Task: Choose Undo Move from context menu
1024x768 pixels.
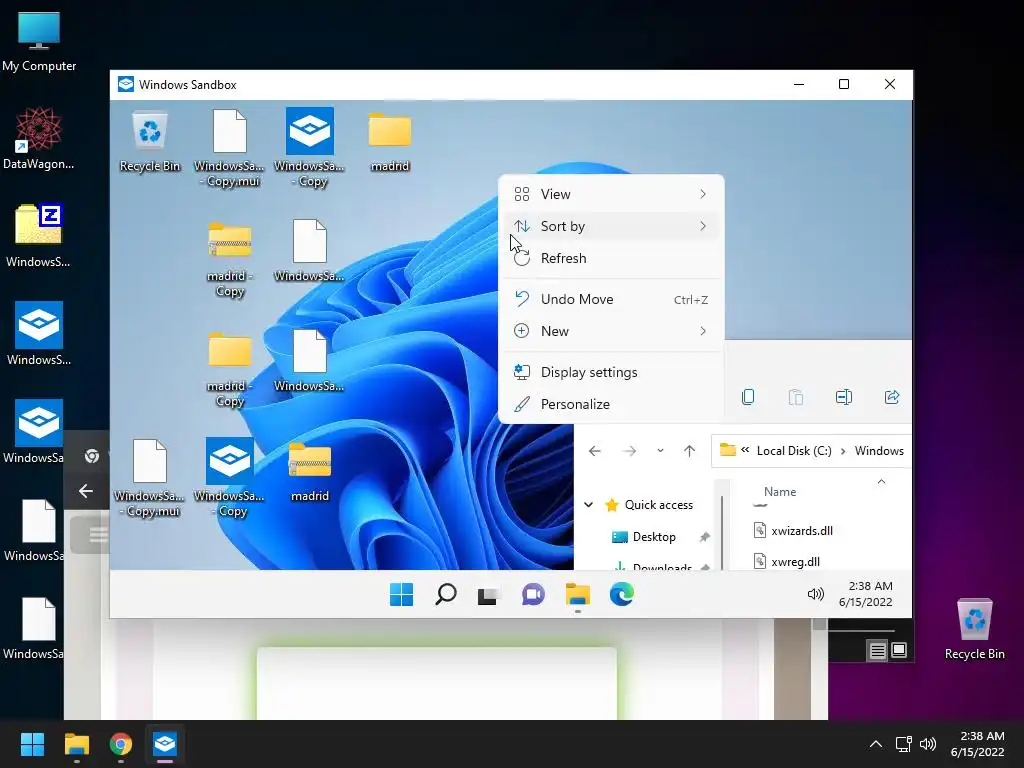Action: coord(611,299)
